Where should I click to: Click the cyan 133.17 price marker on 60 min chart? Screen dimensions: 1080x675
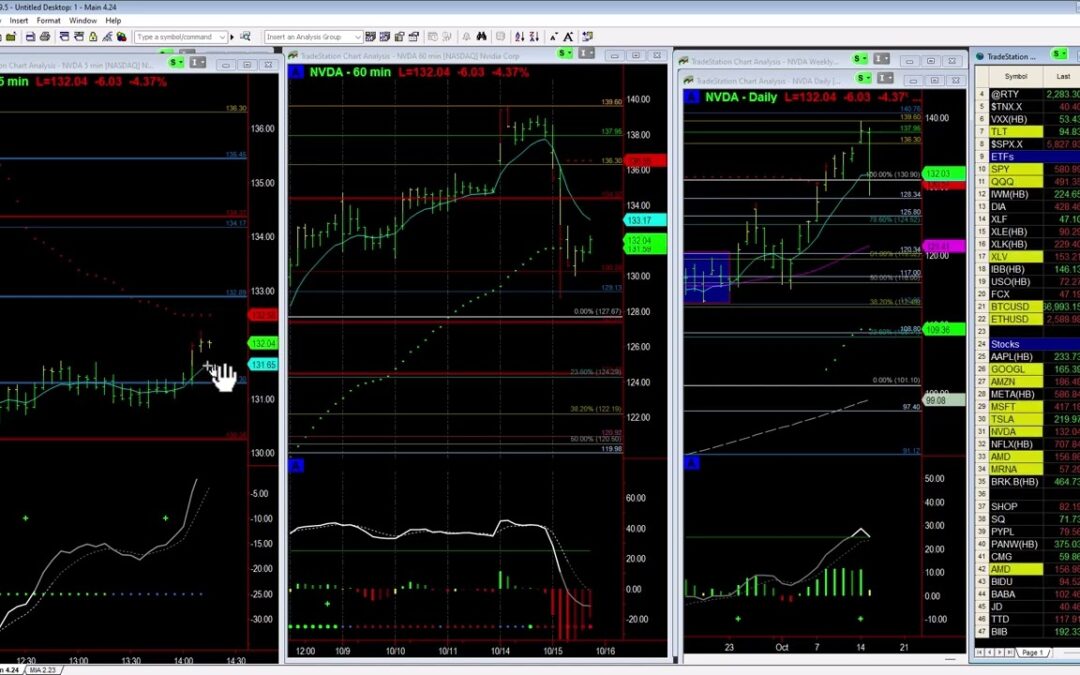point(645,220)
